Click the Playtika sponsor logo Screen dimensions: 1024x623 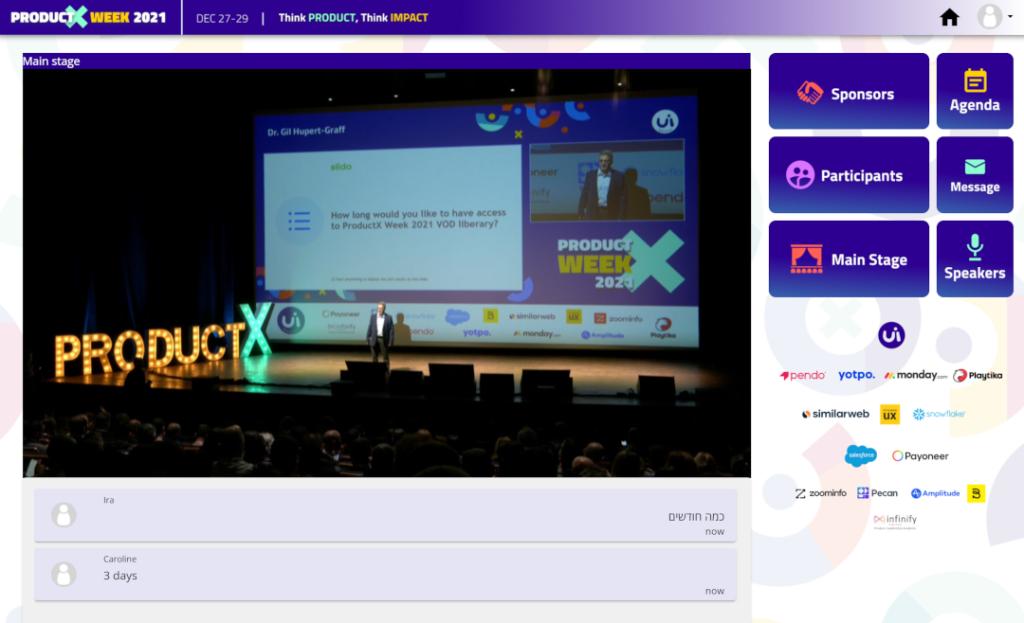pos(977,375)
